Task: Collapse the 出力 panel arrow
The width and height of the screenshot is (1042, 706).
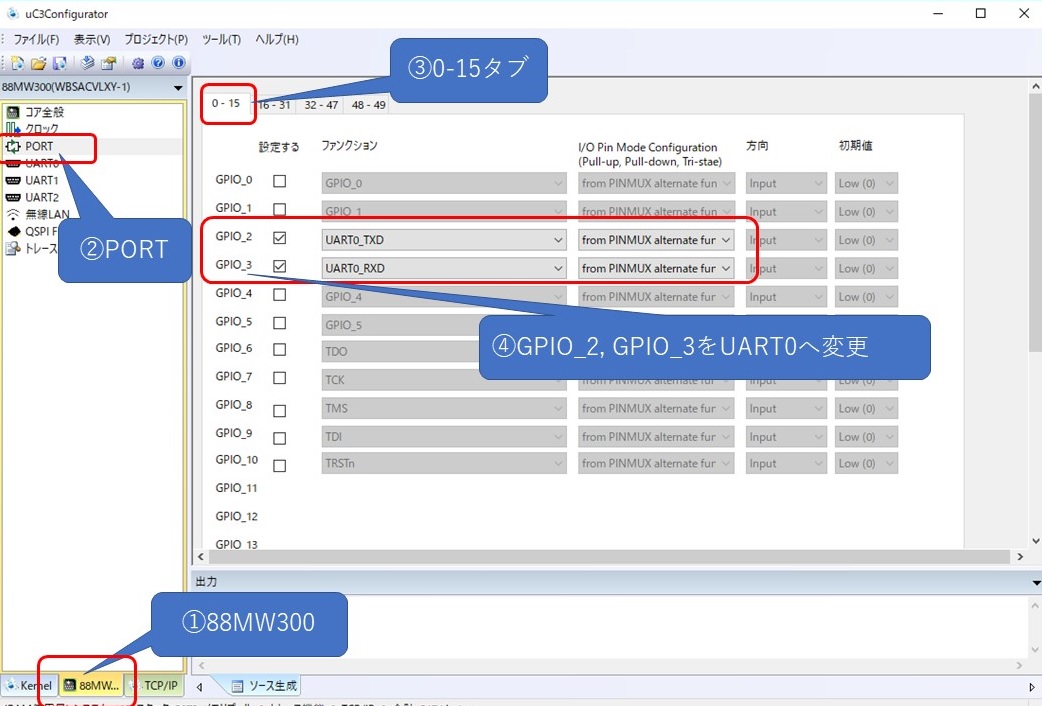Action: [x=1036, y=582]
